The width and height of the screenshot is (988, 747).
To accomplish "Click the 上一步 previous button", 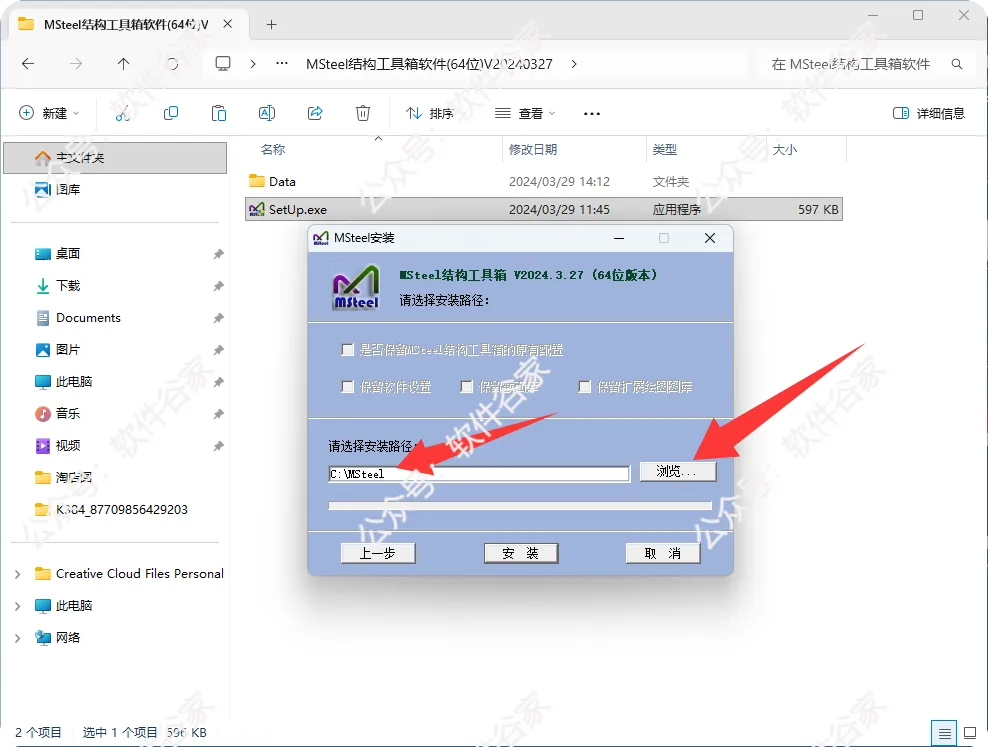I will pos(377,554).
